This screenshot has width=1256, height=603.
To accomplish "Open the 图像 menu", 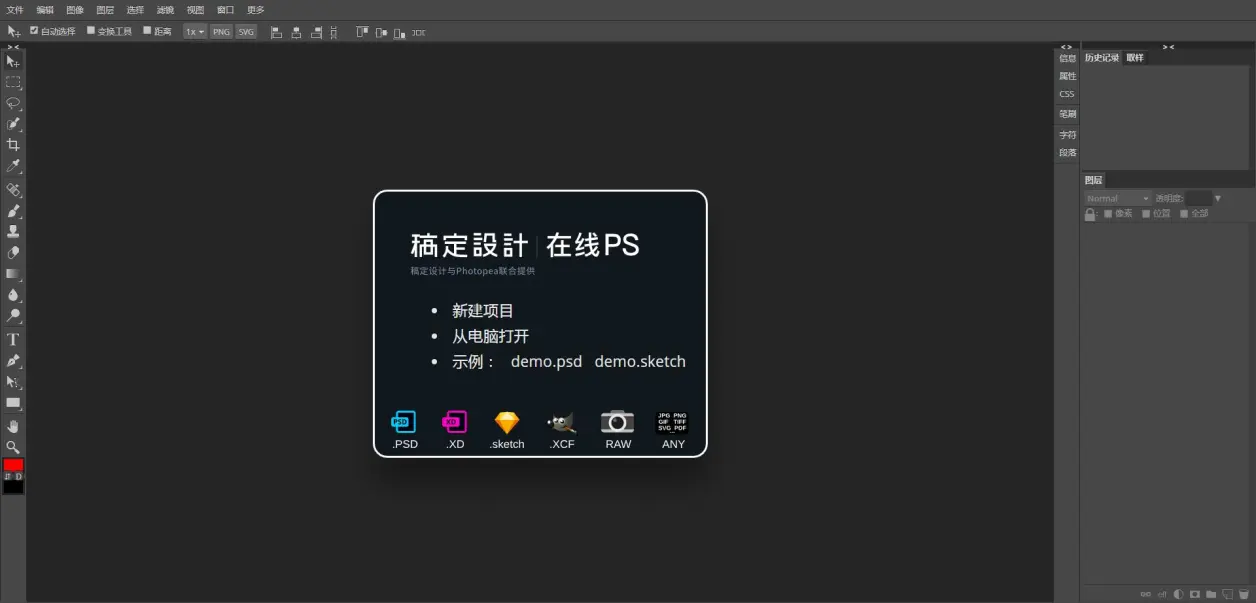I will pyautogui.click(x=75, y=9).
